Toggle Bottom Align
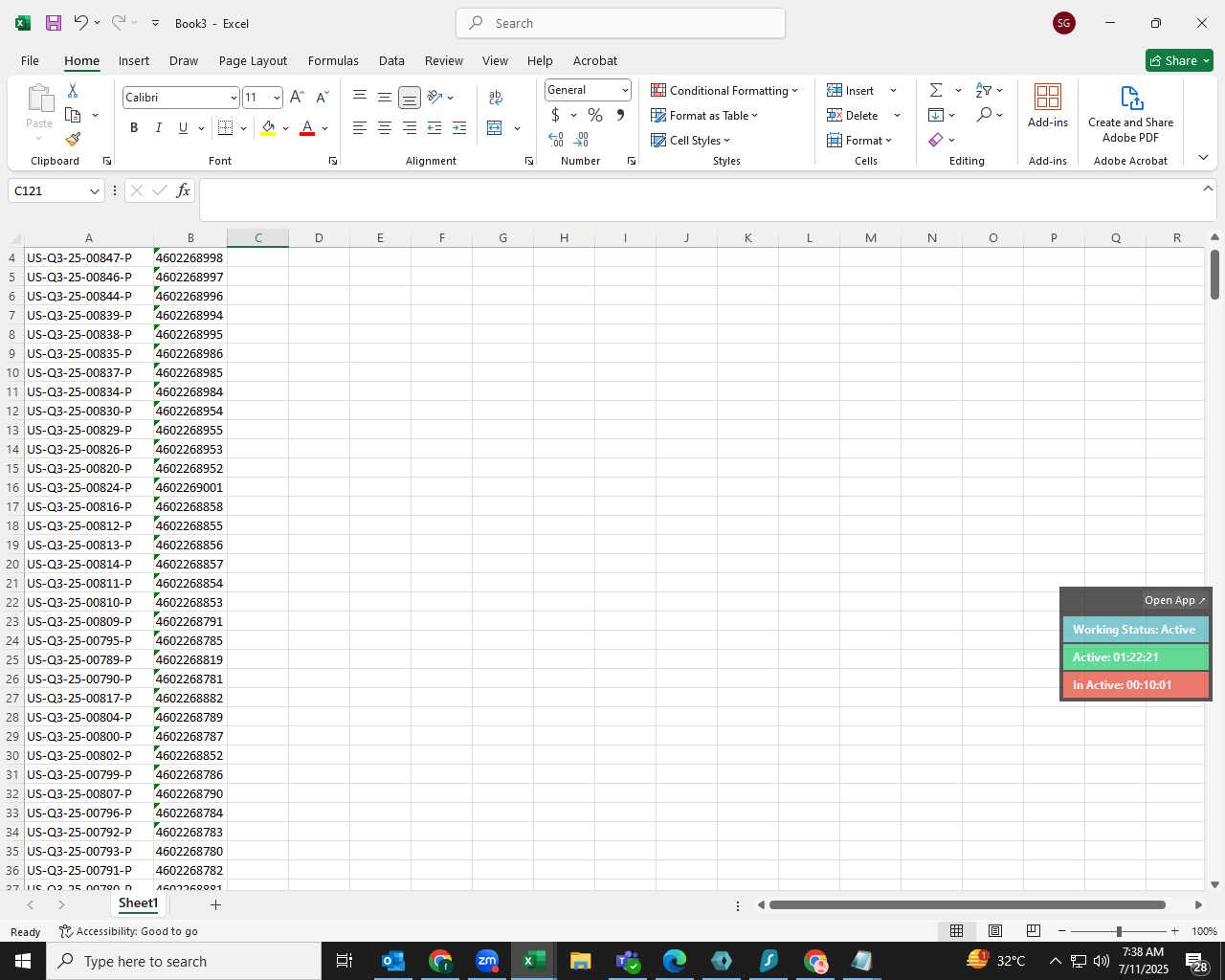This screenshot has width=1225, height=980. pyautogui.click(x=410, y=97)
